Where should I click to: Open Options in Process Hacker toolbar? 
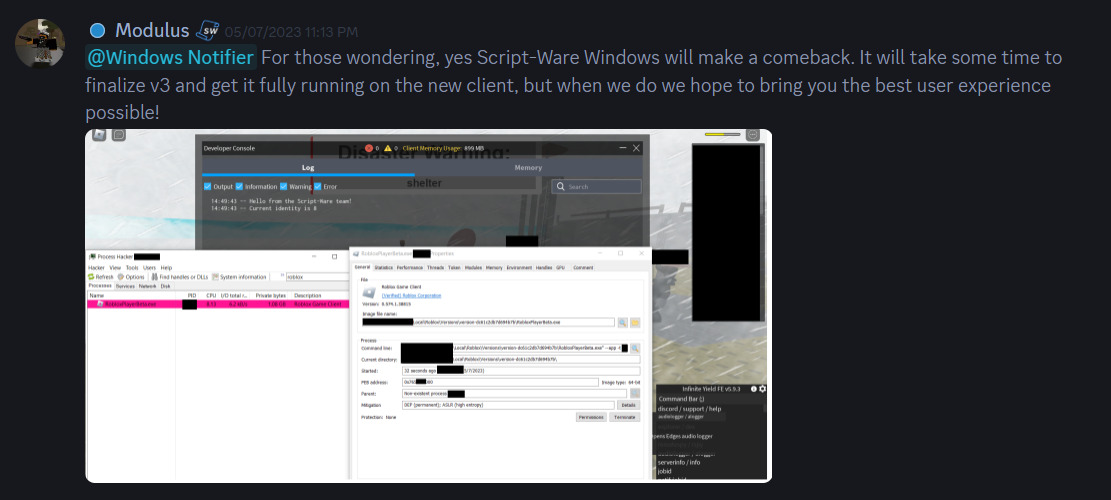click(x=130, y=277)
